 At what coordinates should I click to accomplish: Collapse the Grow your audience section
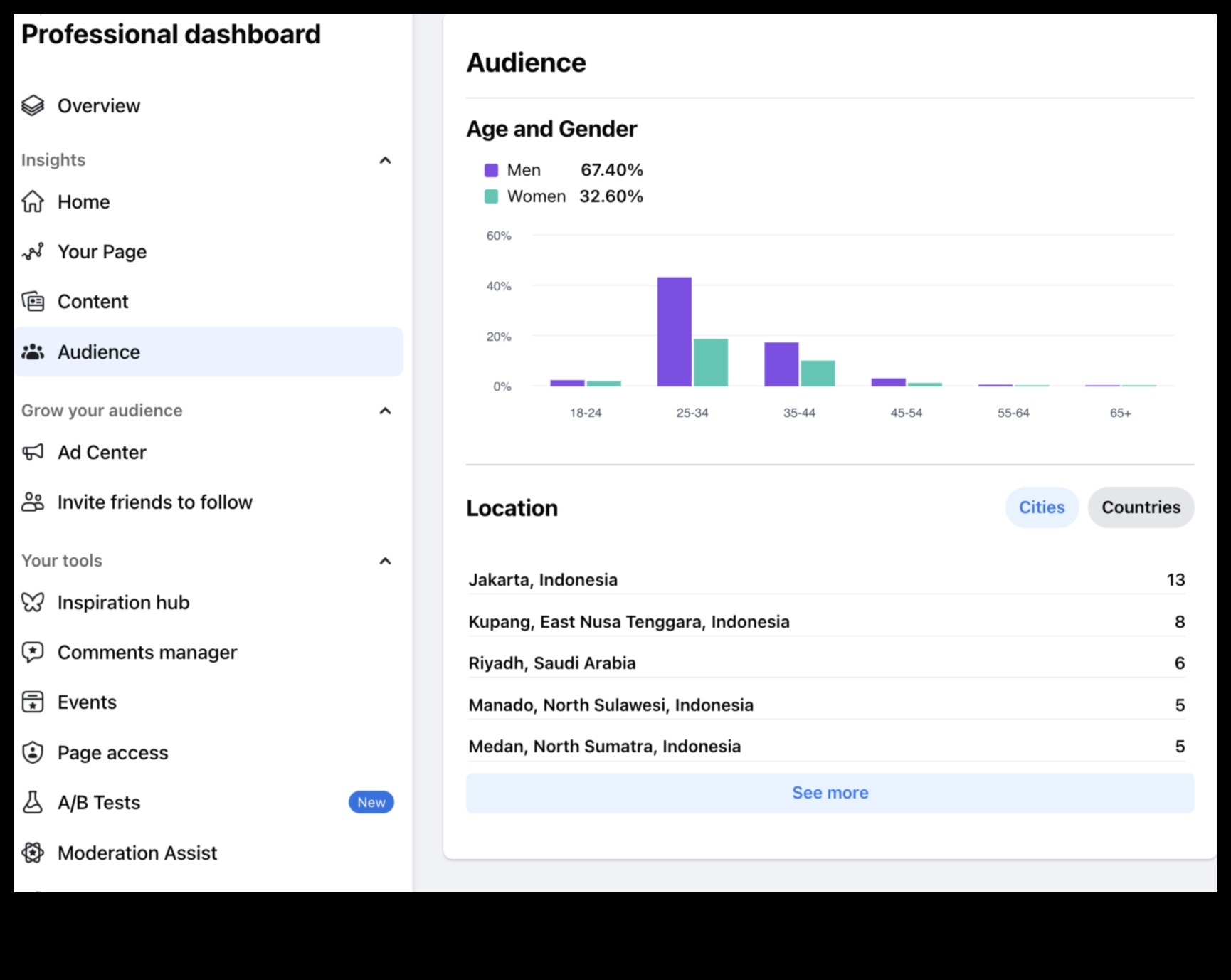(x=385, y=411)
